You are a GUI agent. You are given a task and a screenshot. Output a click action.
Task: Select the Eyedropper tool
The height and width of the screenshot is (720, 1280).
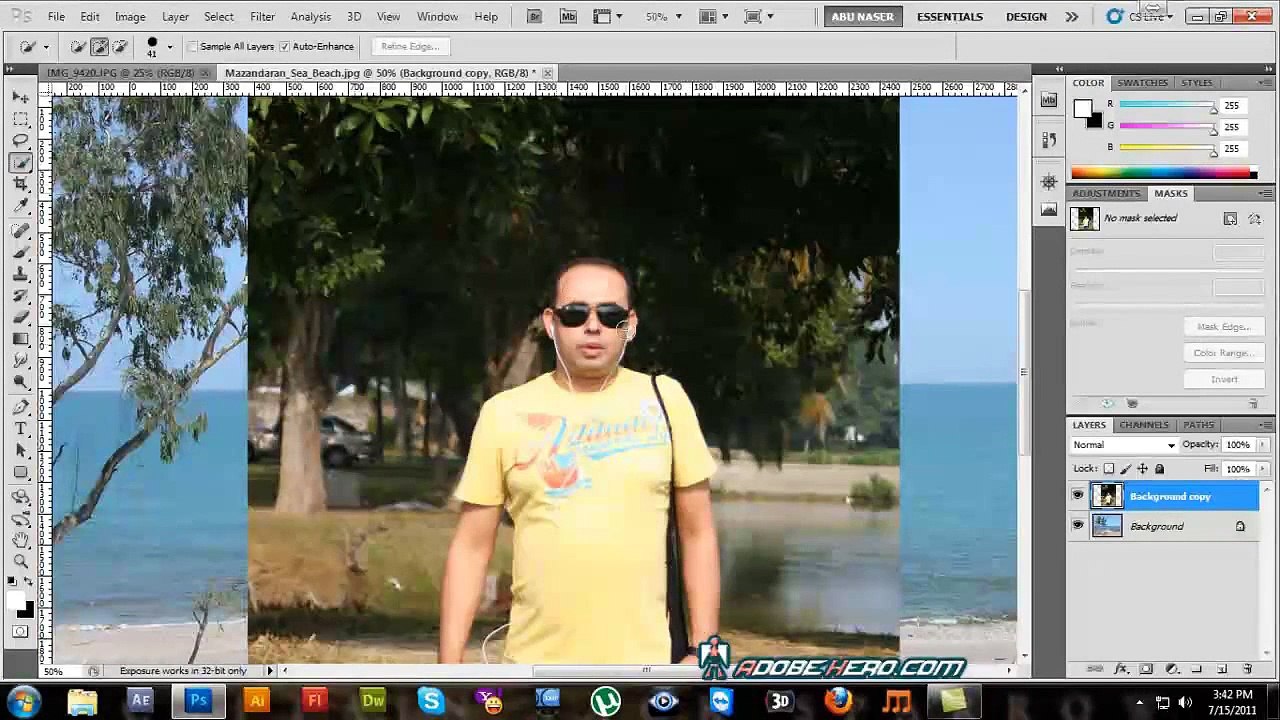(x=21, y=206)
